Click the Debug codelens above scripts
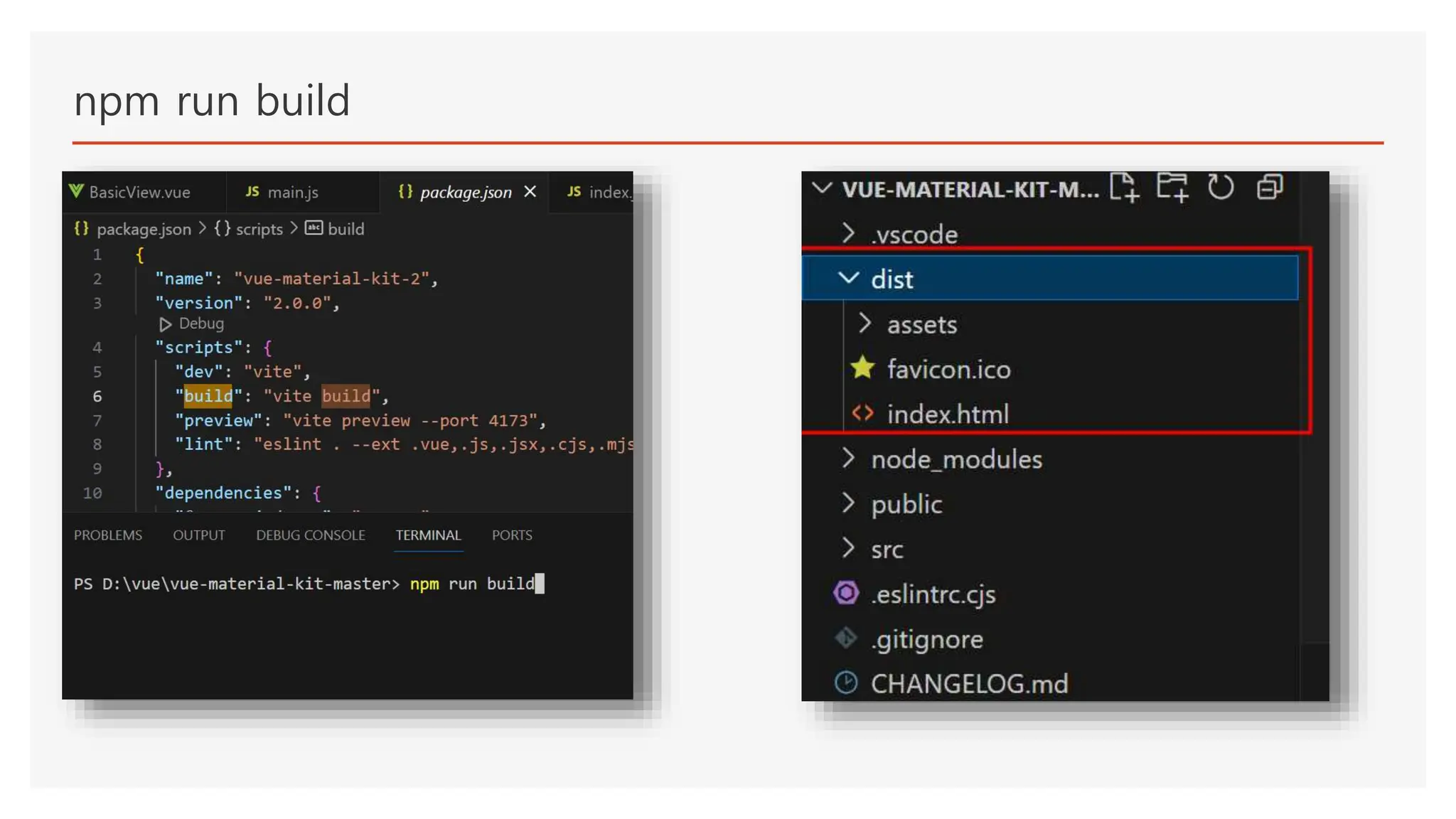The width and height of the screenshot is (1456, 819). [200, 324]
